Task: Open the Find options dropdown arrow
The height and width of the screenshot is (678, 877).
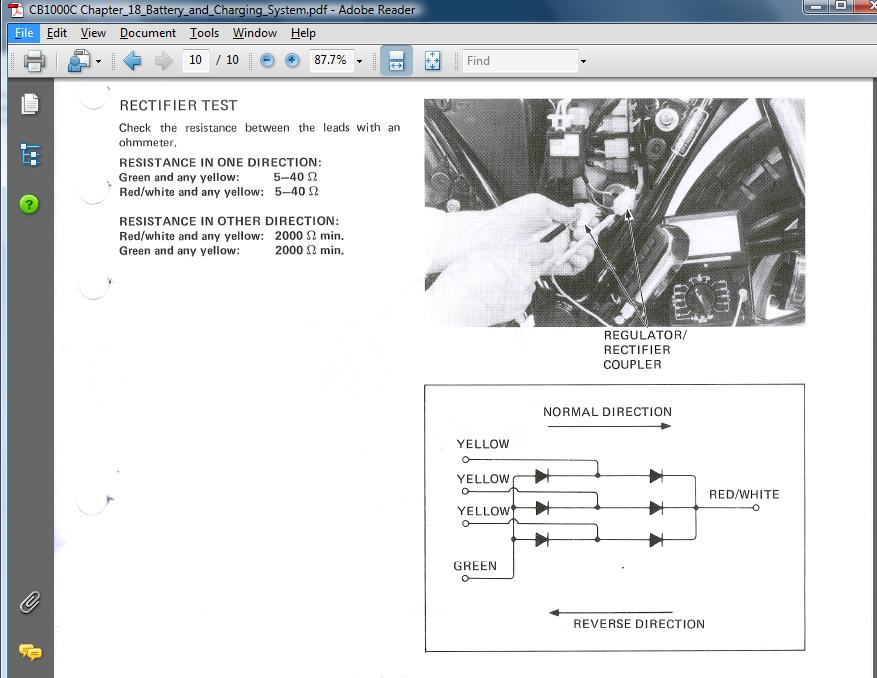Action: [583, 61]
